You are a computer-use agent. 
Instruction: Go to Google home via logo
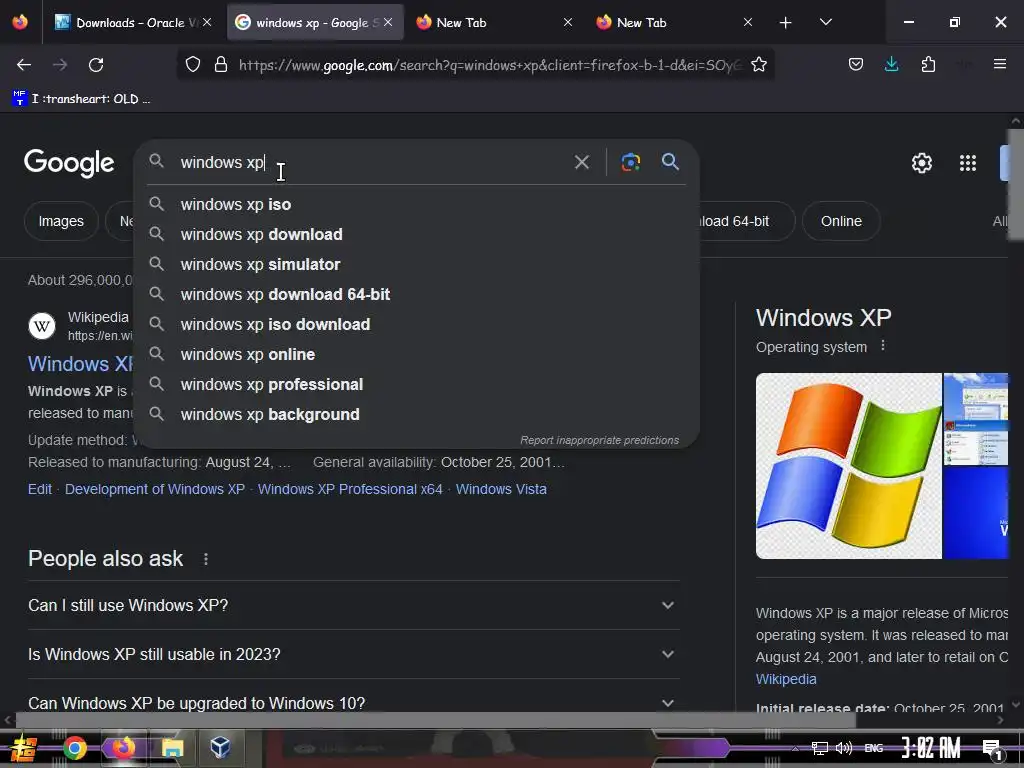pos(69,163)
